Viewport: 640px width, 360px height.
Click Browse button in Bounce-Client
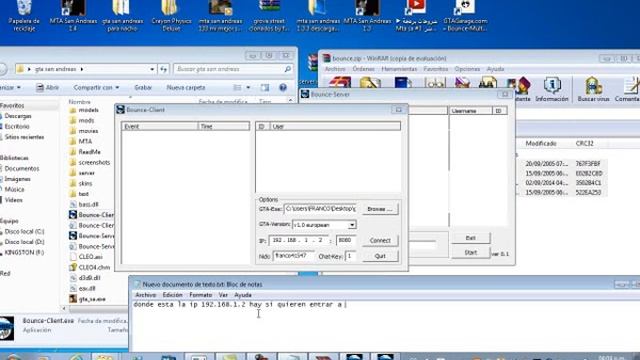[x=380, y=209]
